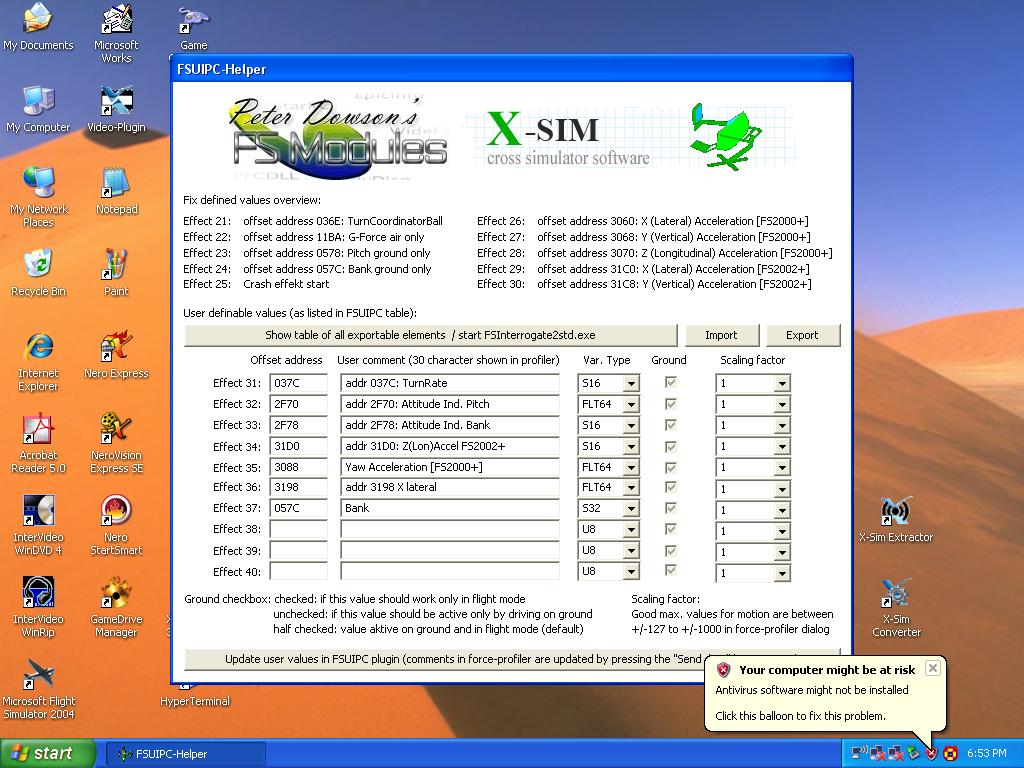The image size is (1024, 768).
Task: Click the Import button
Action: coord(721,335)
